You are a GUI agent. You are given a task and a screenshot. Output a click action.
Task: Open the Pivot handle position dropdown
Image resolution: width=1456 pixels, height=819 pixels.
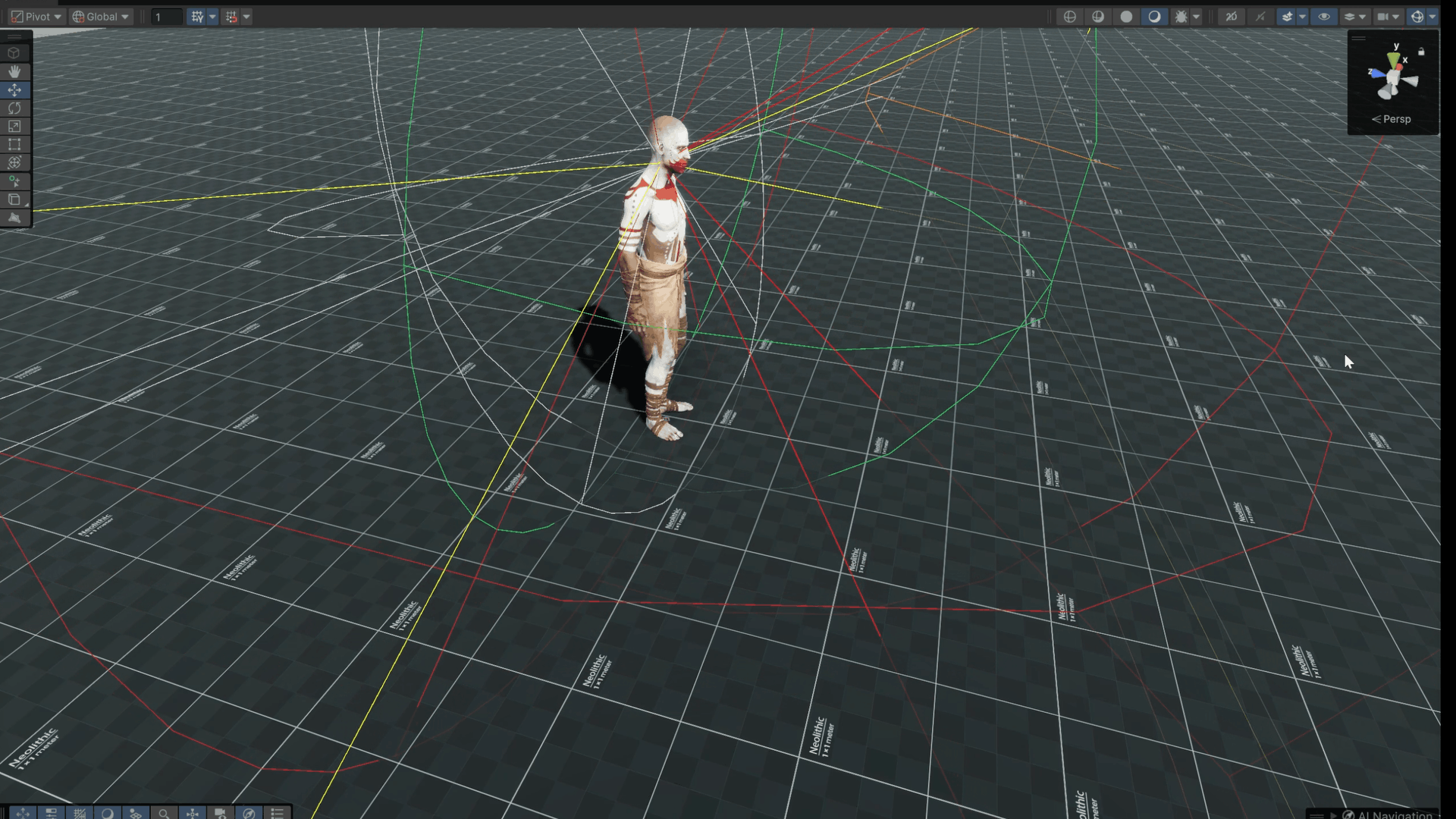coord(36,17)
